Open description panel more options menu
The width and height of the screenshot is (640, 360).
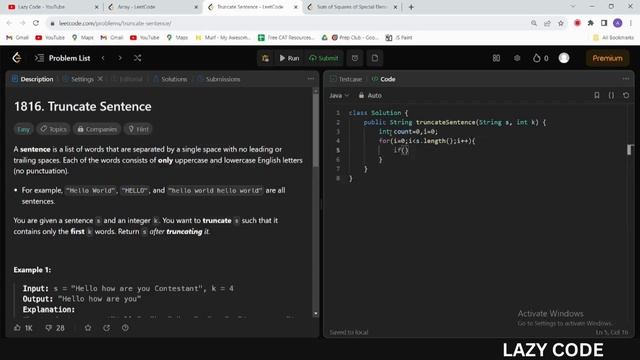click(311, 79)
